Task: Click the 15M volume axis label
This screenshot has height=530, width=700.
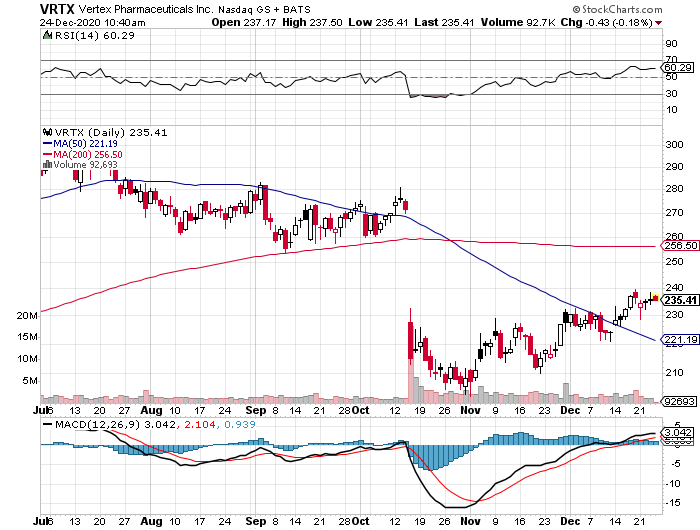Action: tap(27, 337)
